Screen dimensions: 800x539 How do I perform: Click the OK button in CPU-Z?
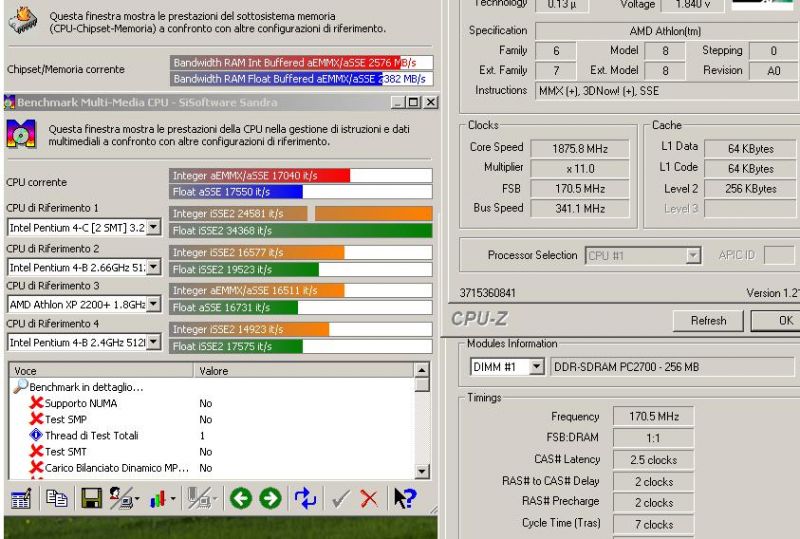(777, 321)
